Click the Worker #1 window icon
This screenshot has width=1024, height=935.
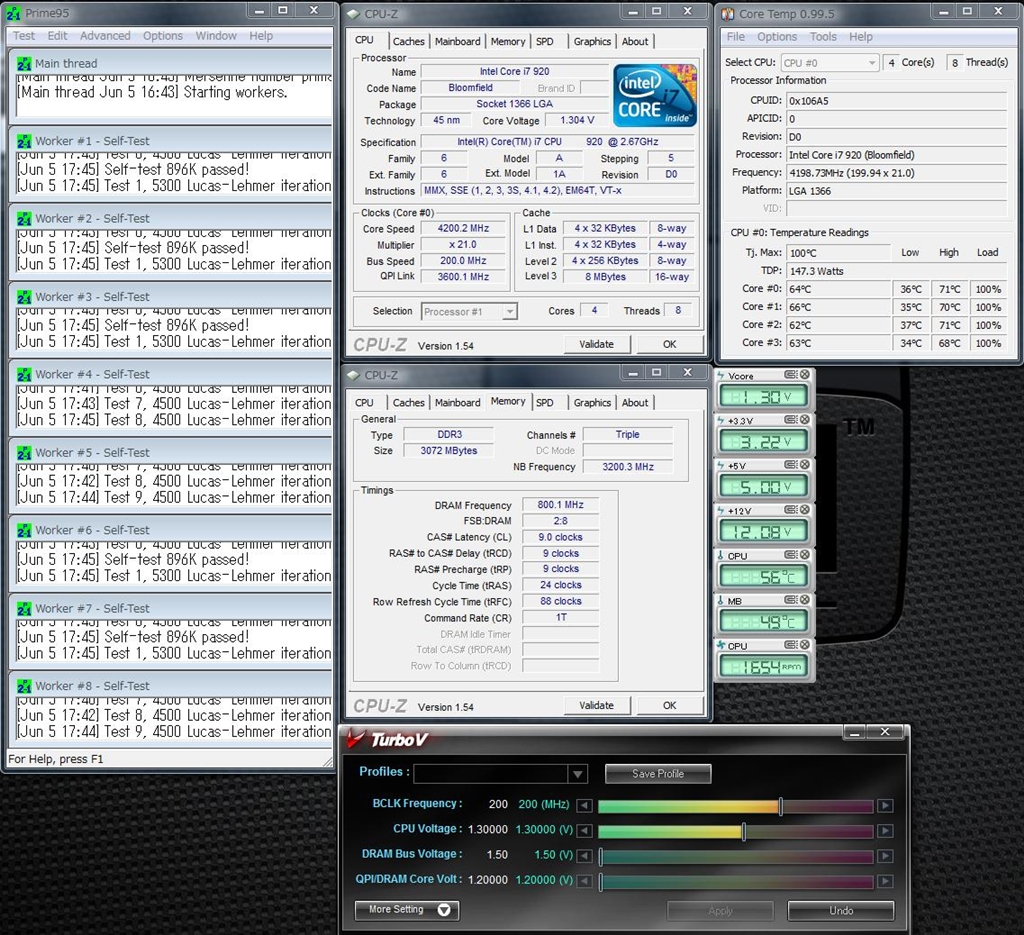[x=24, y=142]
